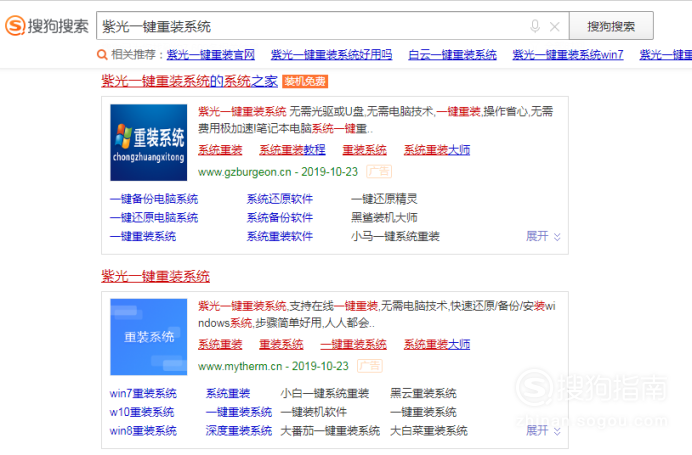The image size is (692, 455).
Task: Click the Sogou logo icon
Action: pyautogui.click(x=15, y=26)
